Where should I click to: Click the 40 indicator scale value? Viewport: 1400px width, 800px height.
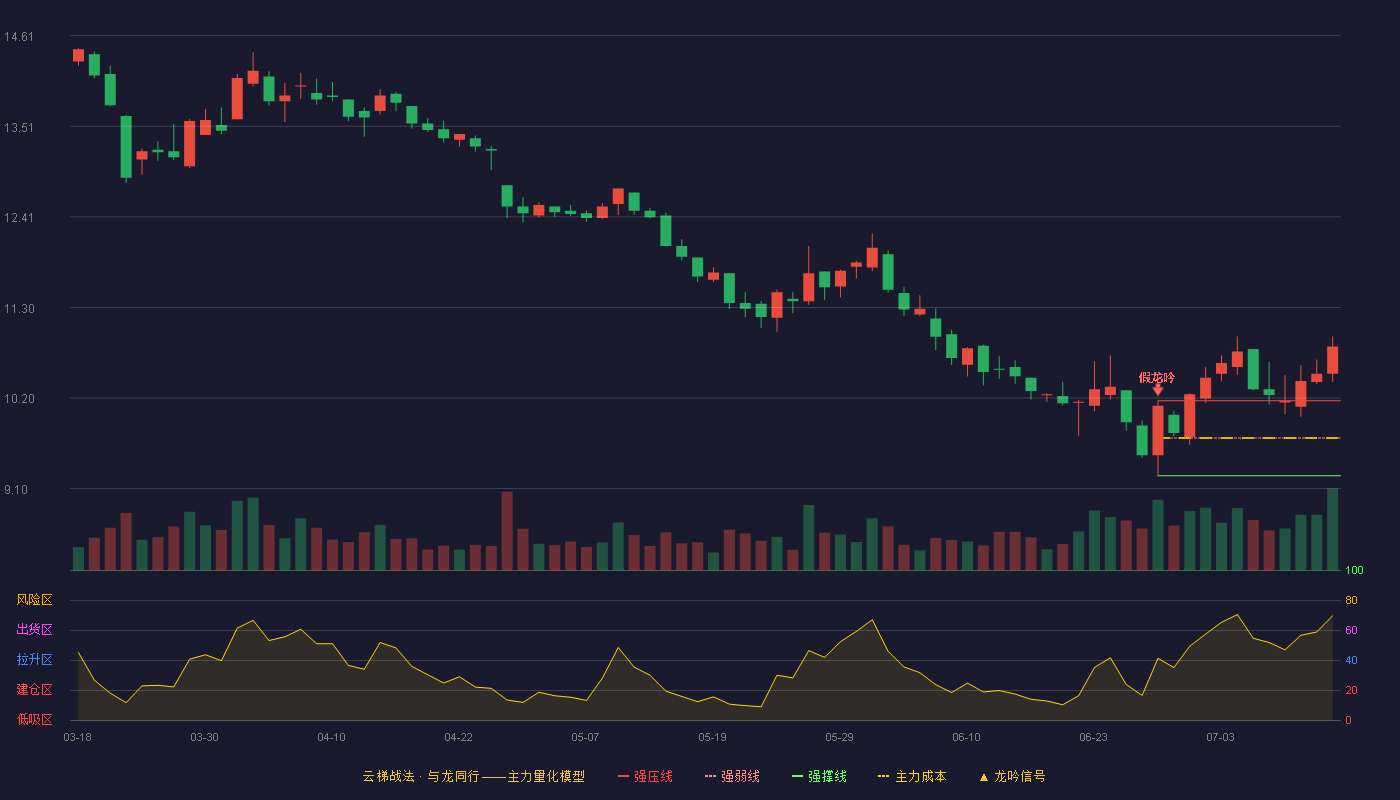coord(1351,660)
